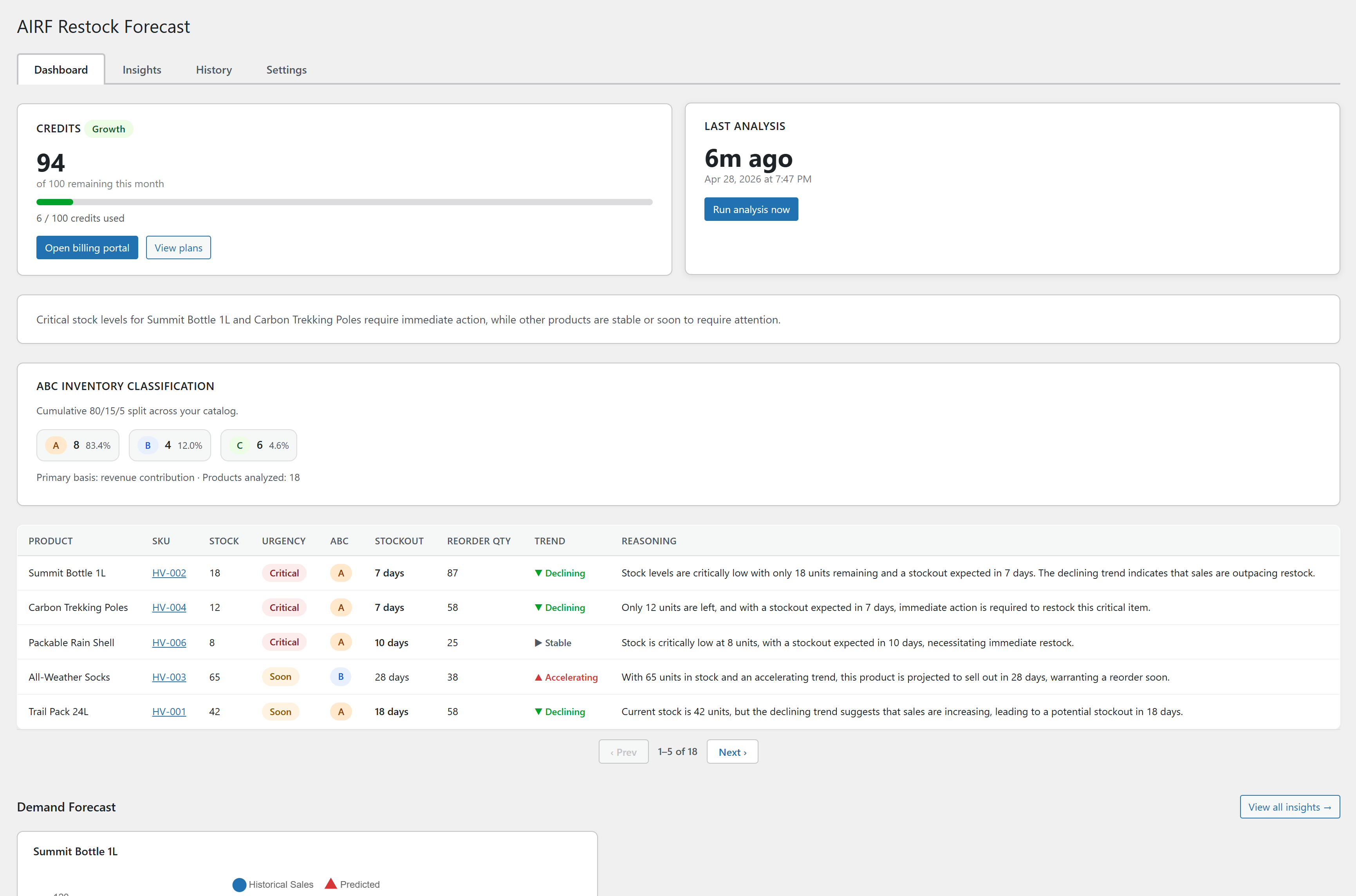Go to the Settings tab

pyautogui.click(x=287, y=70)
